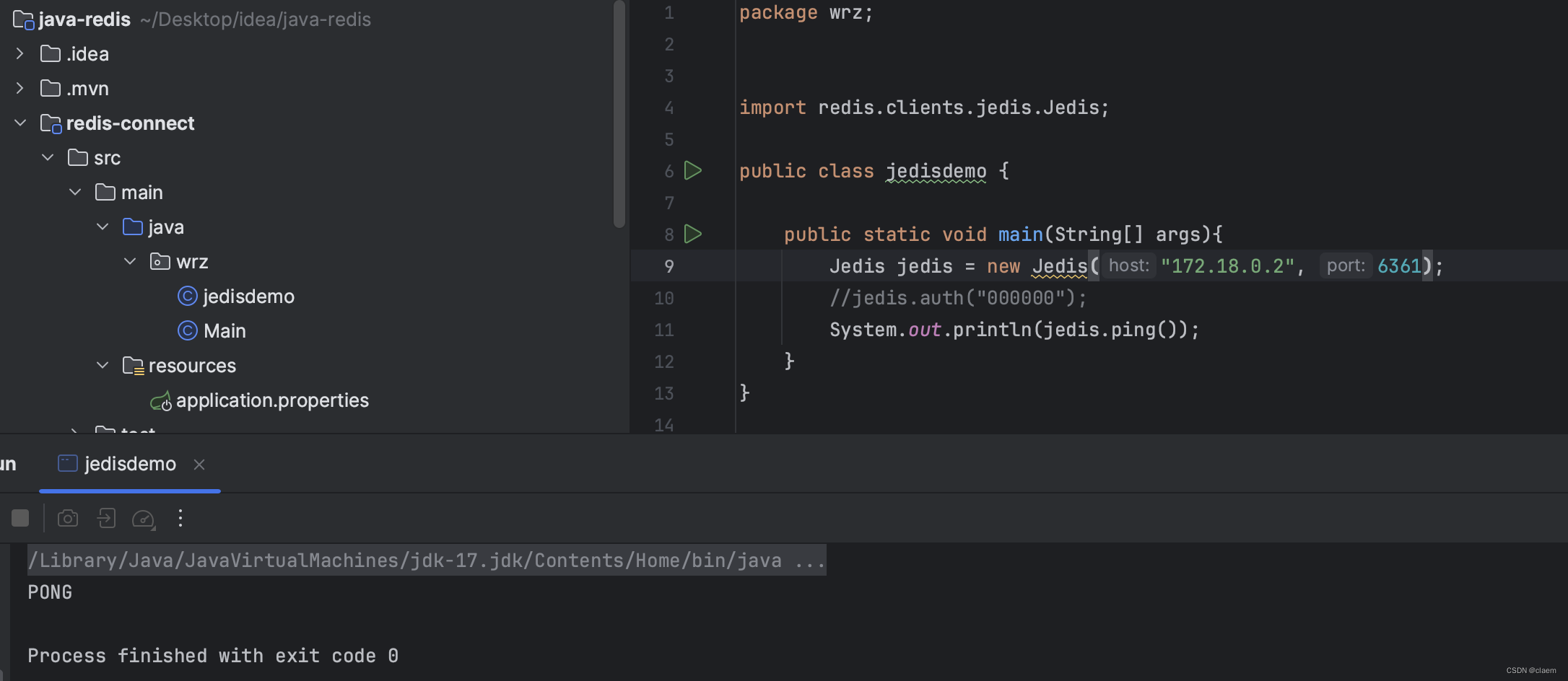
Task: Select the Main class in the tree
Action: point(225,331)
